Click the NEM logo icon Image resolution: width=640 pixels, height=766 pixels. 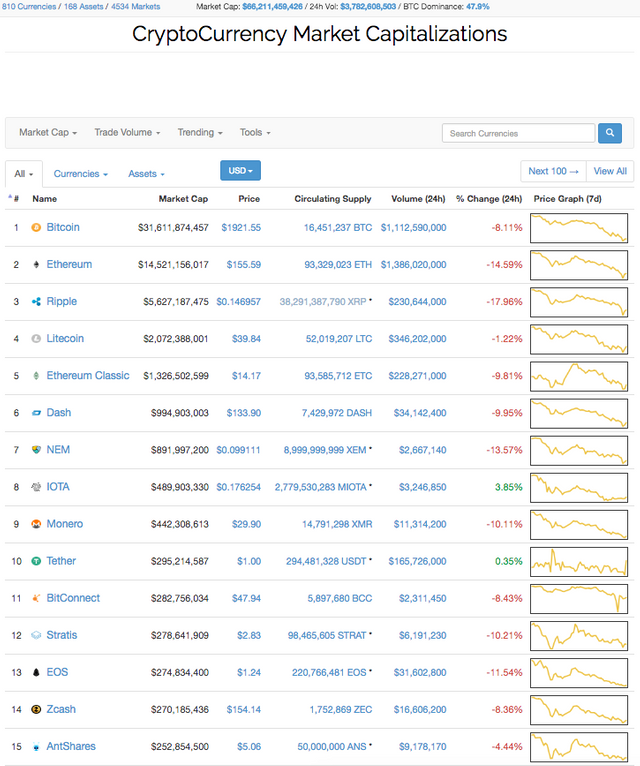point(36,450)
